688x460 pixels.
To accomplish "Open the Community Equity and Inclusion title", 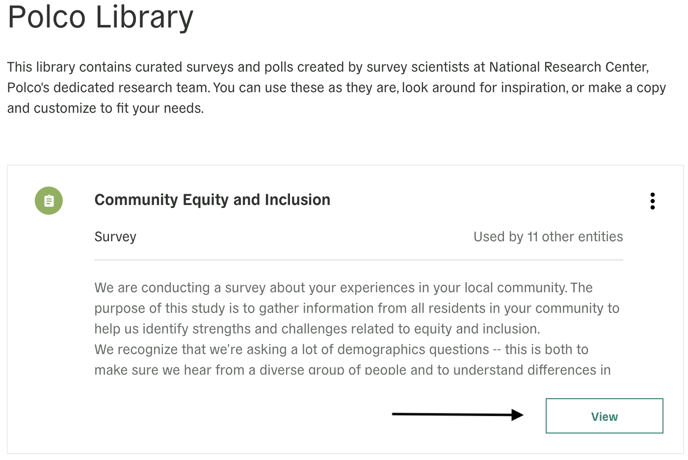I will [x=212, y=200].
